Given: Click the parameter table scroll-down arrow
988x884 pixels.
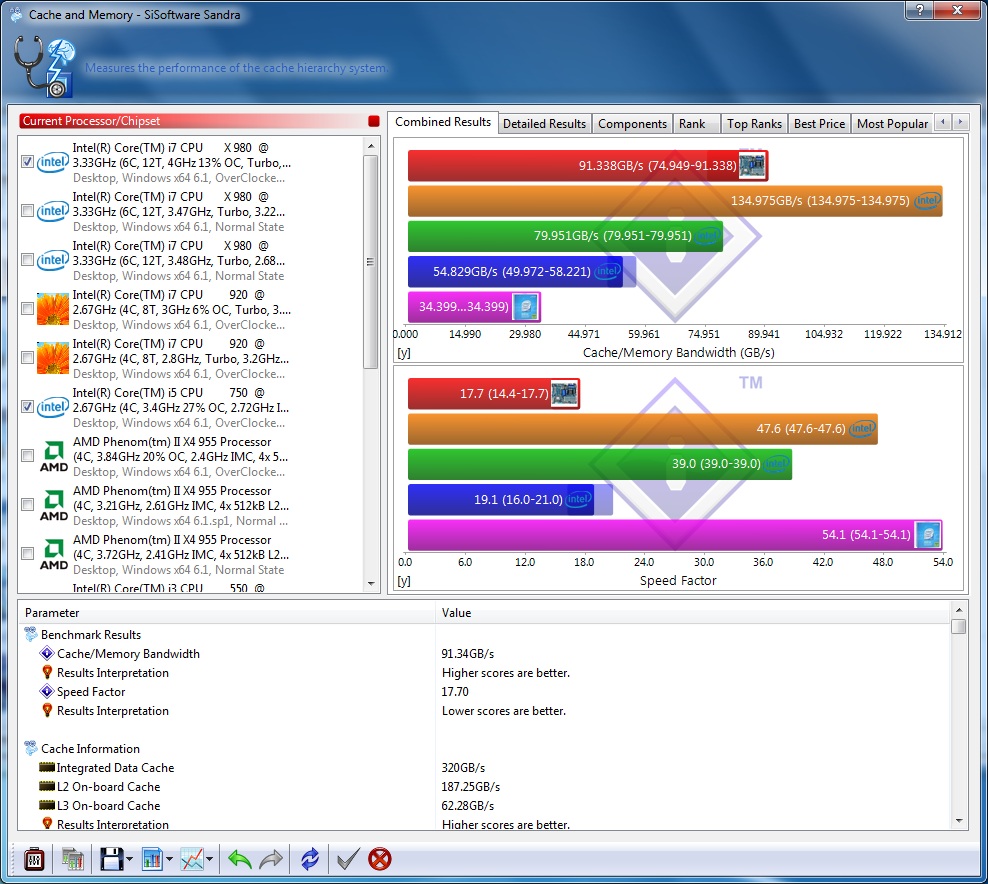Looking at the screenshot, I should [959, 820].
